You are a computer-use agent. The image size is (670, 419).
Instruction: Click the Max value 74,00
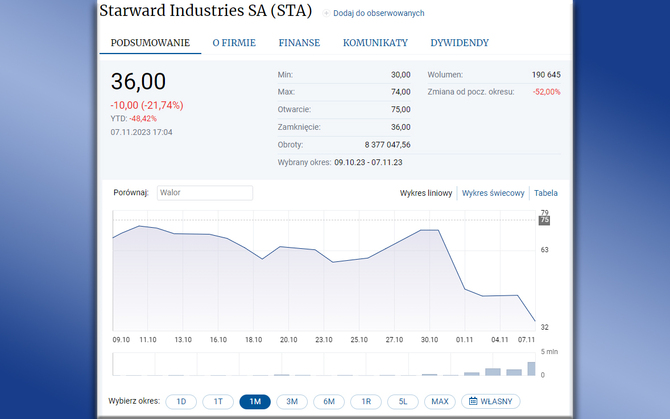[x=401, y=92]
